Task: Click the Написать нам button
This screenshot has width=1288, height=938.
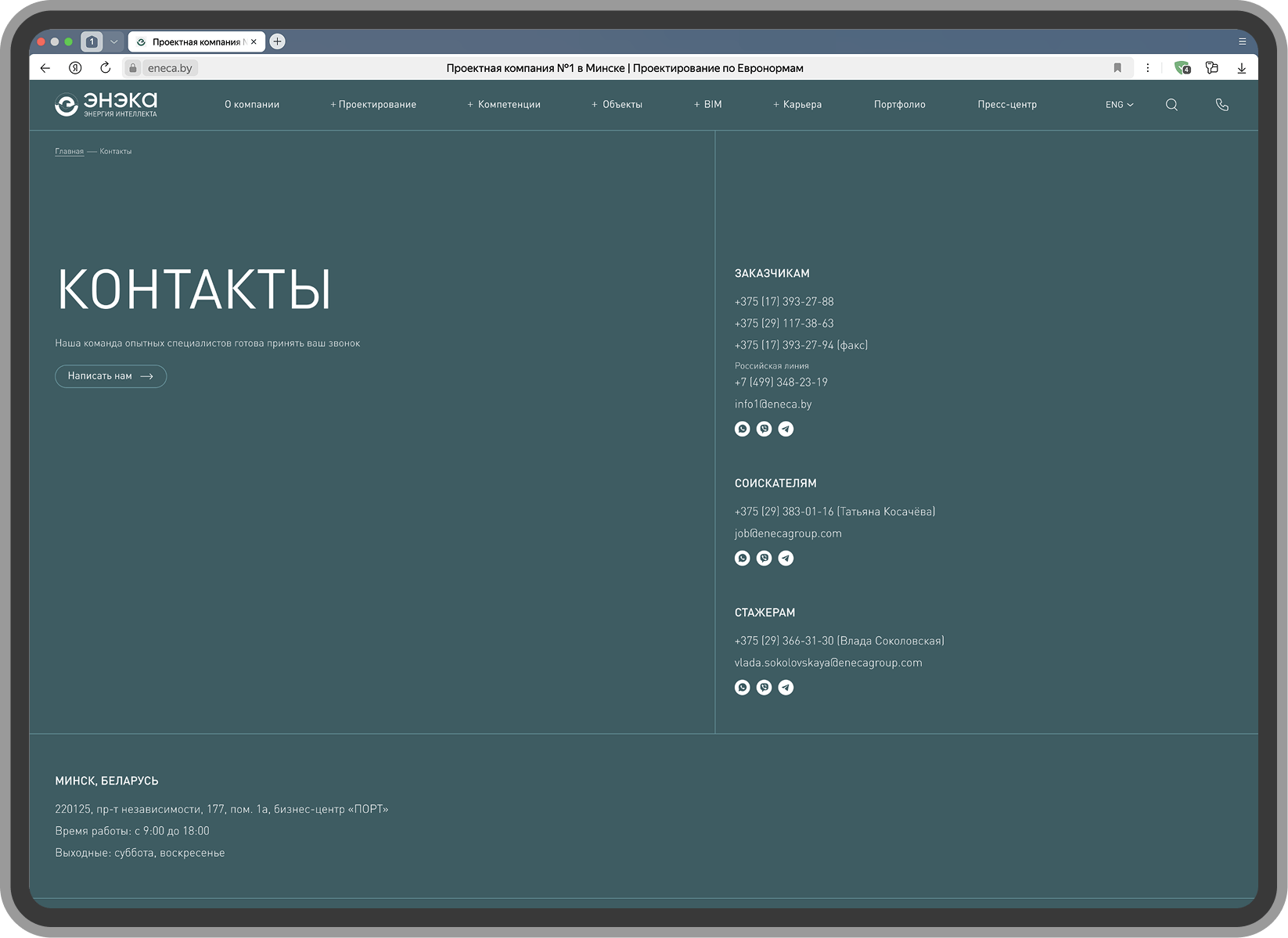Action: [x=111, y=376]
